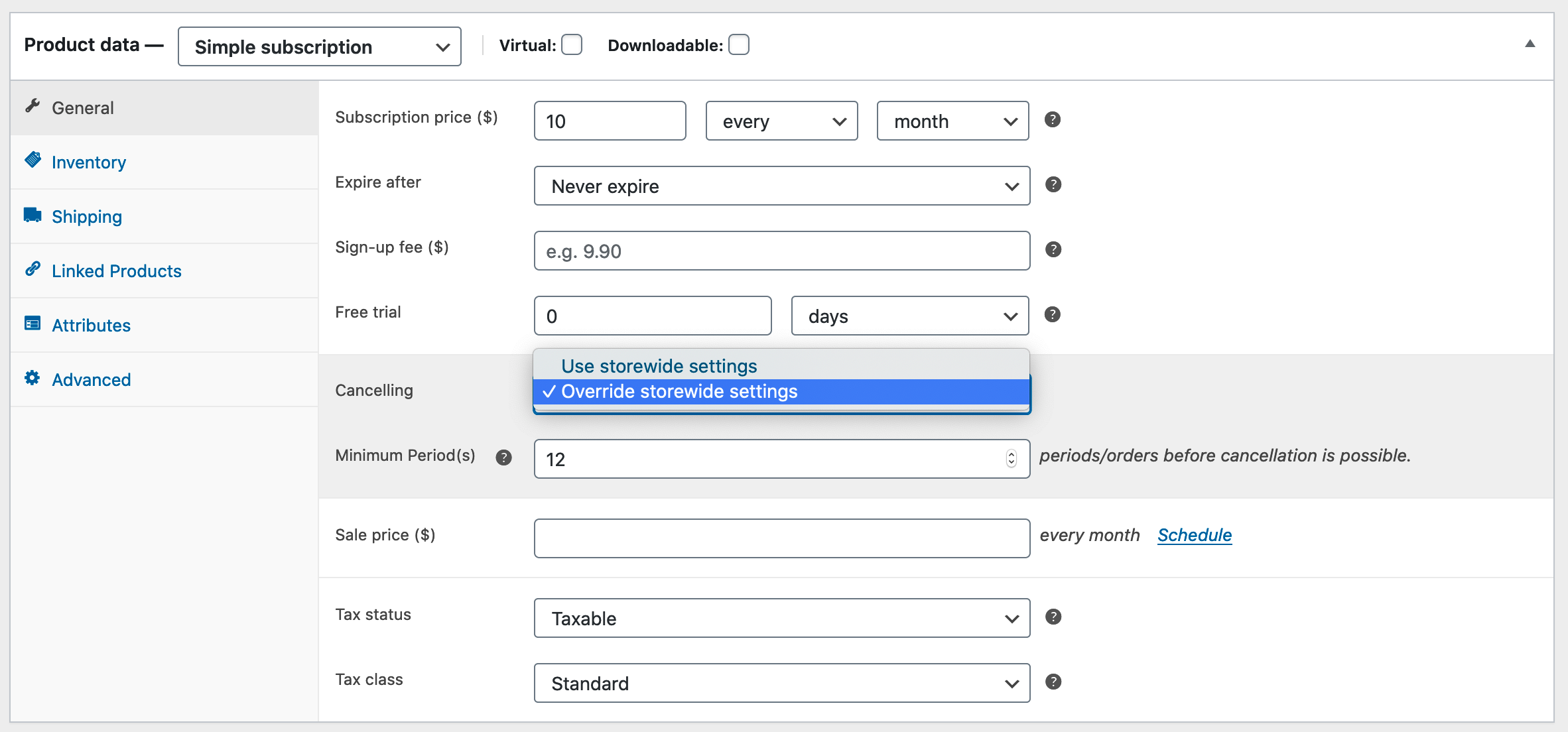1568x732 pixels.
Task: Click the Minimum Period(s) help icon
Action: click(503, 457)
